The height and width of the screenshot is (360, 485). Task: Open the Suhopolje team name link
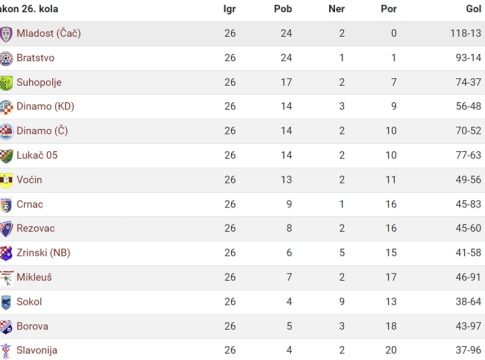(39, 82)
